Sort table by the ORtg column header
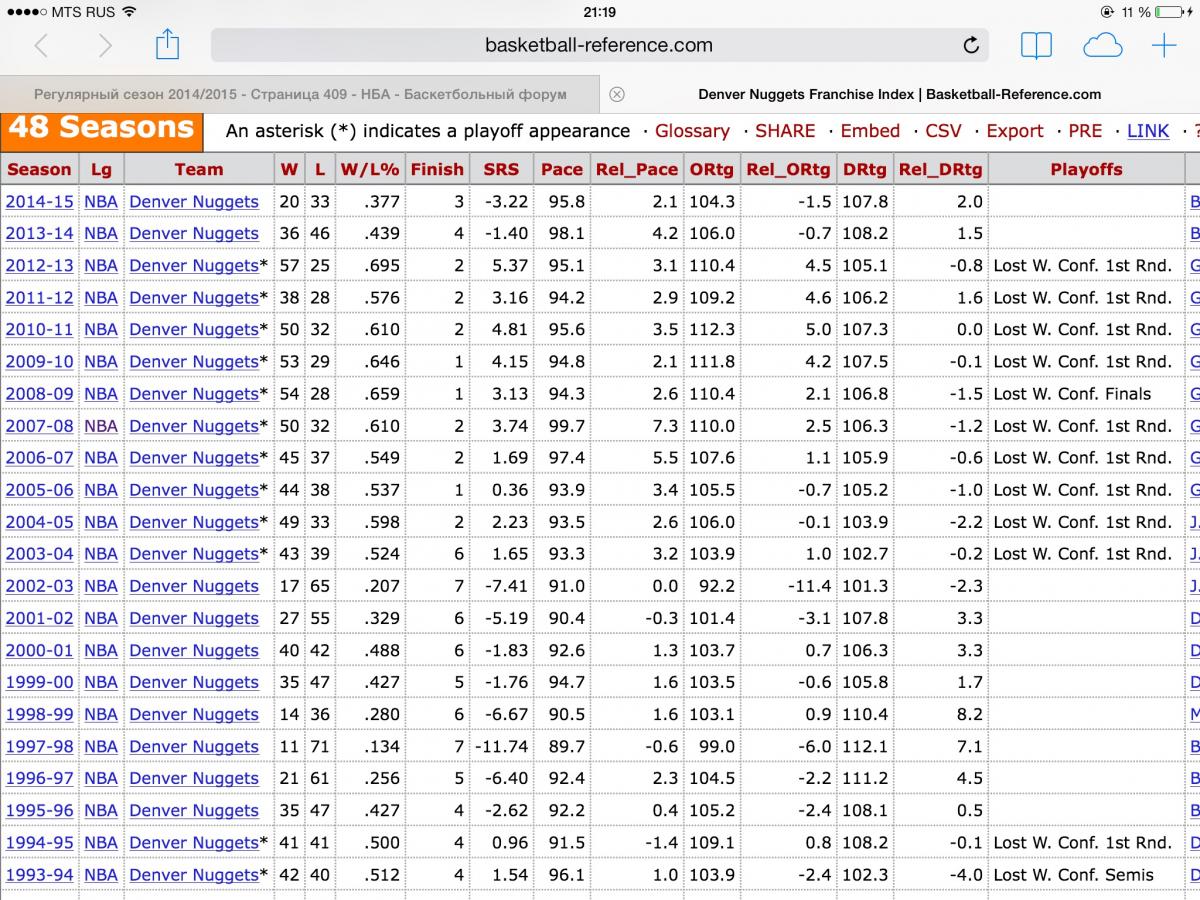Viewport: 1200px width, 900px height. click(712, 169)
